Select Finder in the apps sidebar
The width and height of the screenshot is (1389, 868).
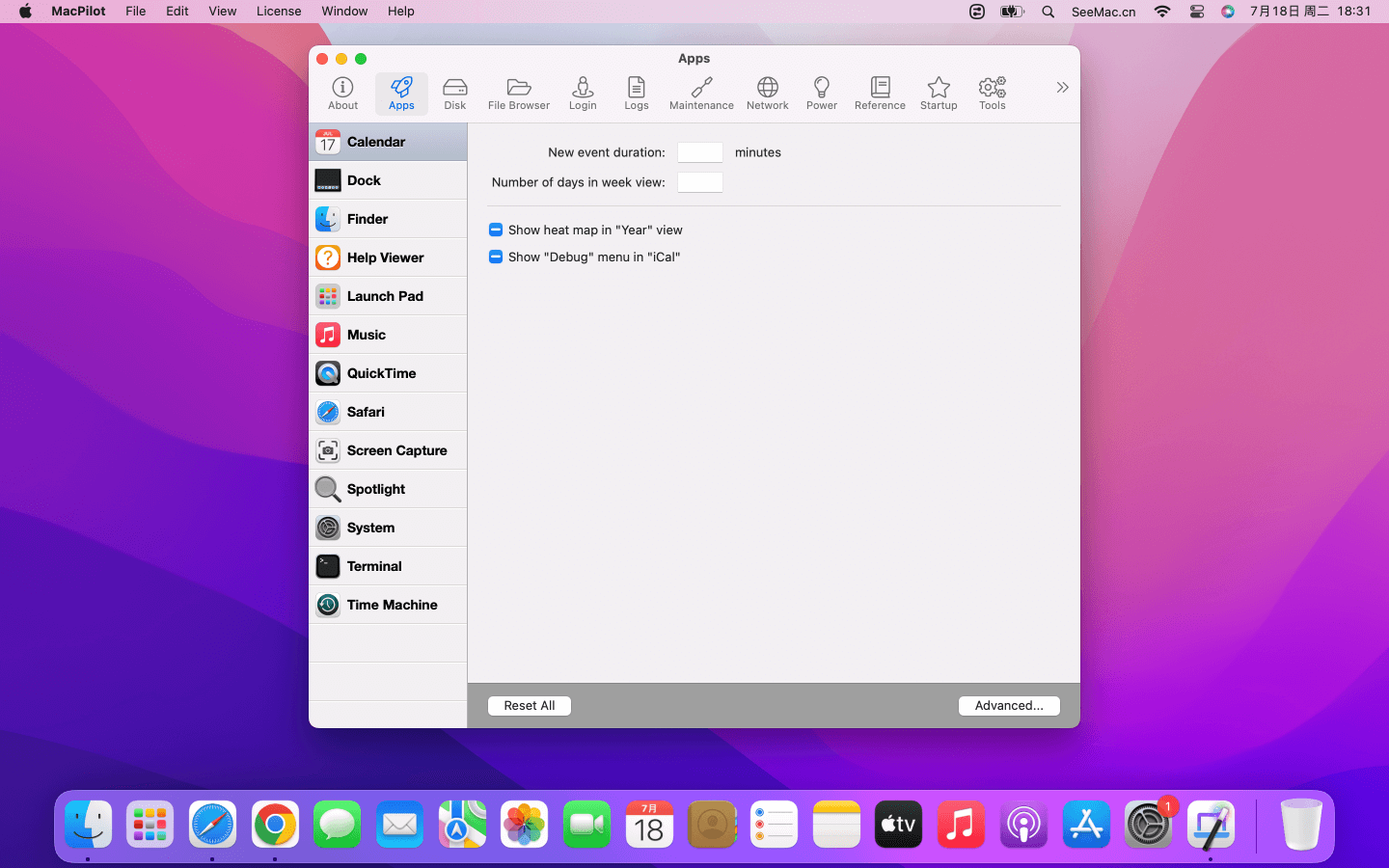point(388,219)
